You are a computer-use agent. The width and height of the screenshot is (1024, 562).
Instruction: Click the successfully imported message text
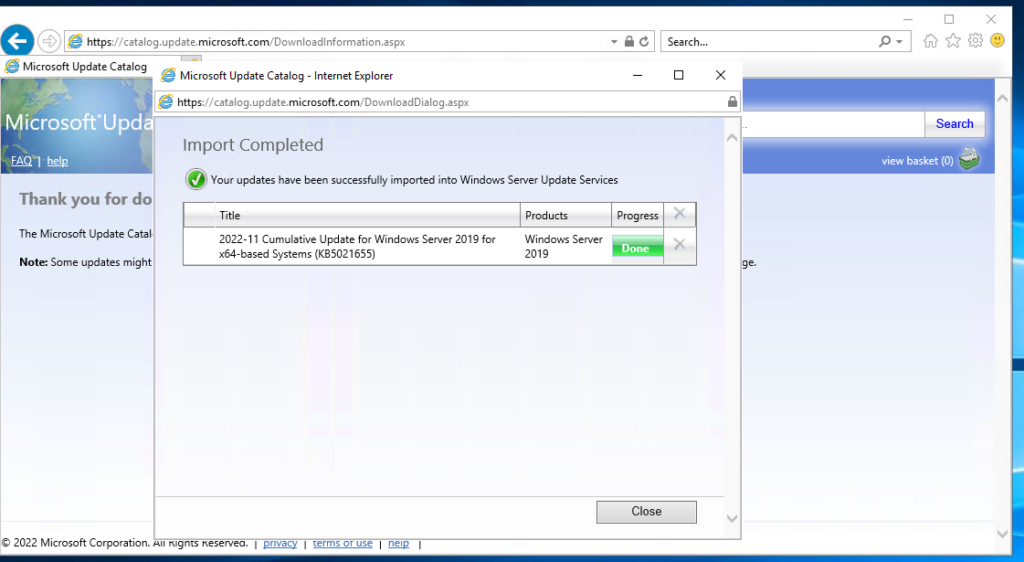(x=414, y=180)
